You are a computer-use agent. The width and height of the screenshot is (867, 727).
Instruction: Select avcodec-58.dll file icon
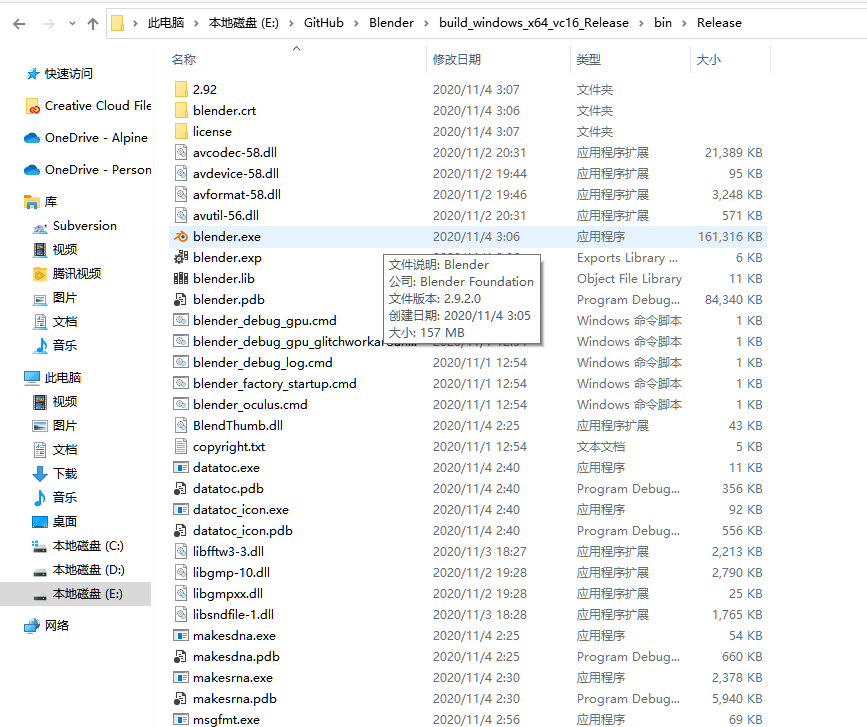pos(181,153)
